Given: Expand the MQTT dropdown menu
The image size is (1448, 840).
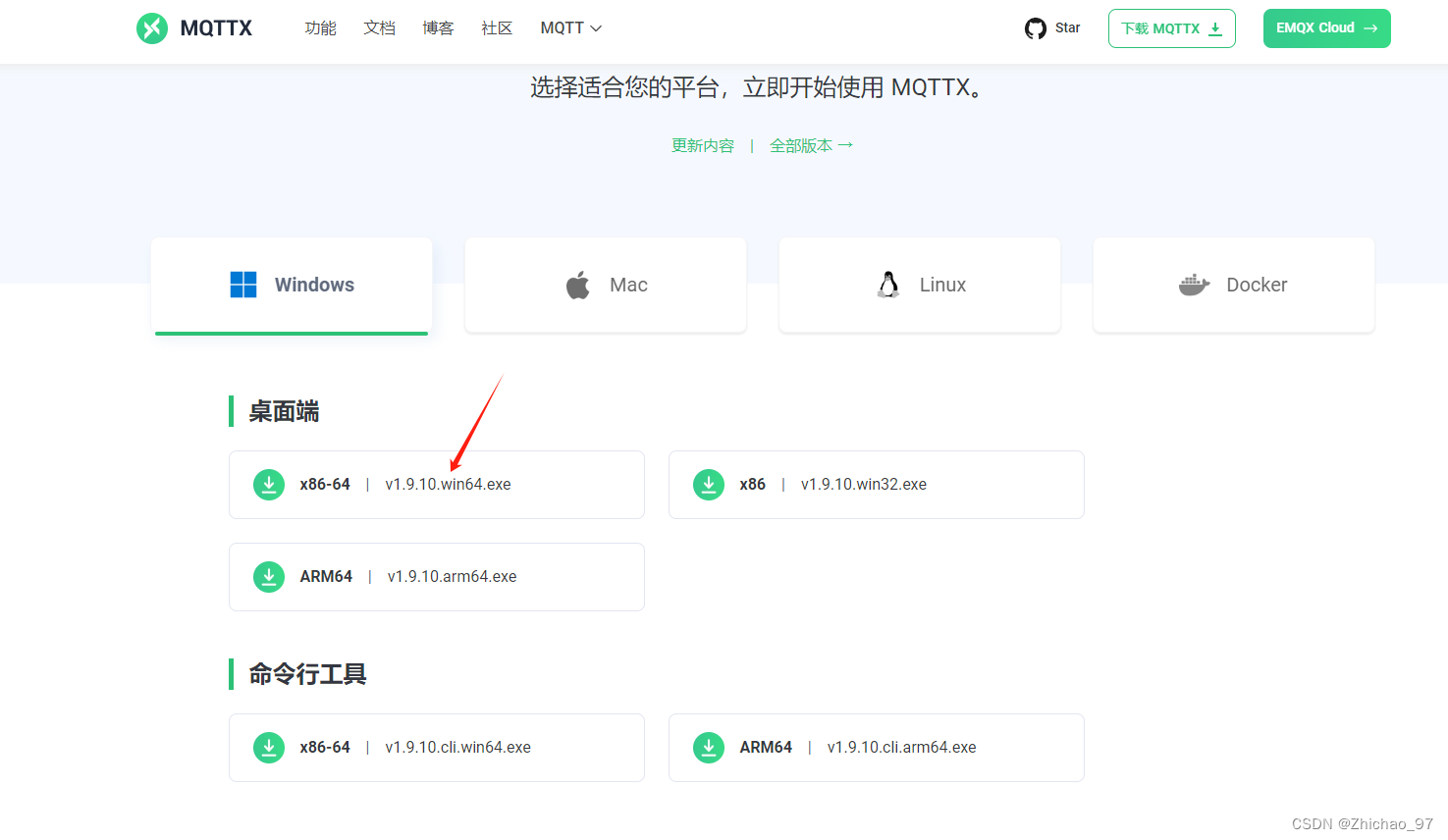Looking at the screenshot, I should coord(571,28).
